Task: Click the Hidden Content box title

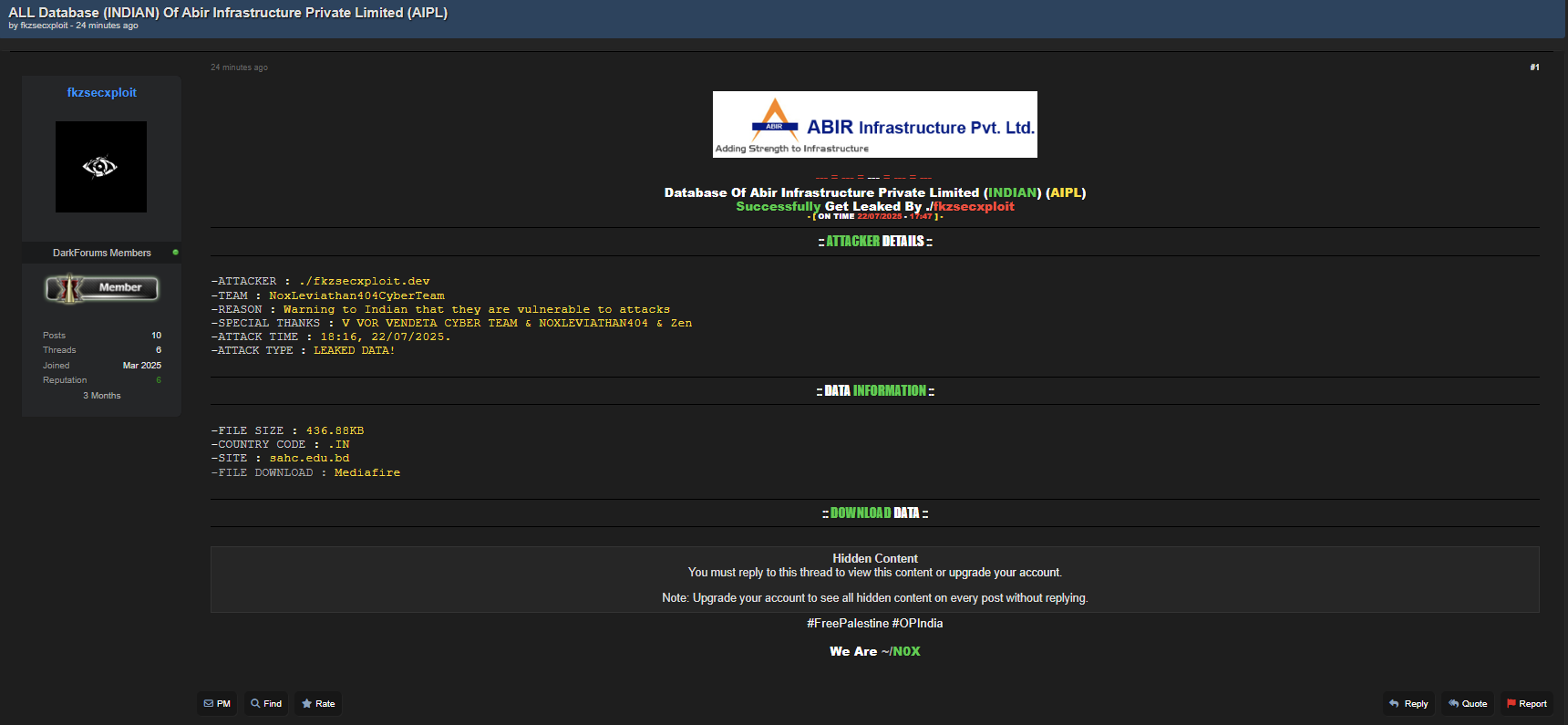Action: (875, 558)
